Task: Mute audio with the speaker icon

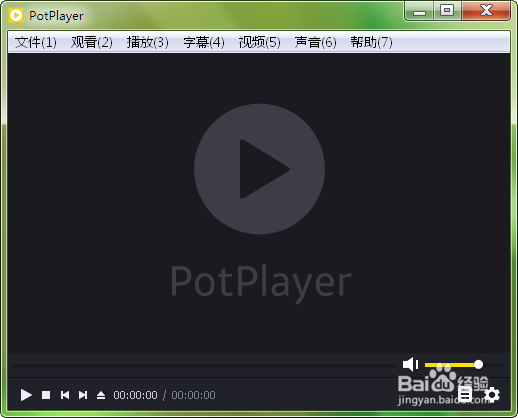Action: coord(410,364)
